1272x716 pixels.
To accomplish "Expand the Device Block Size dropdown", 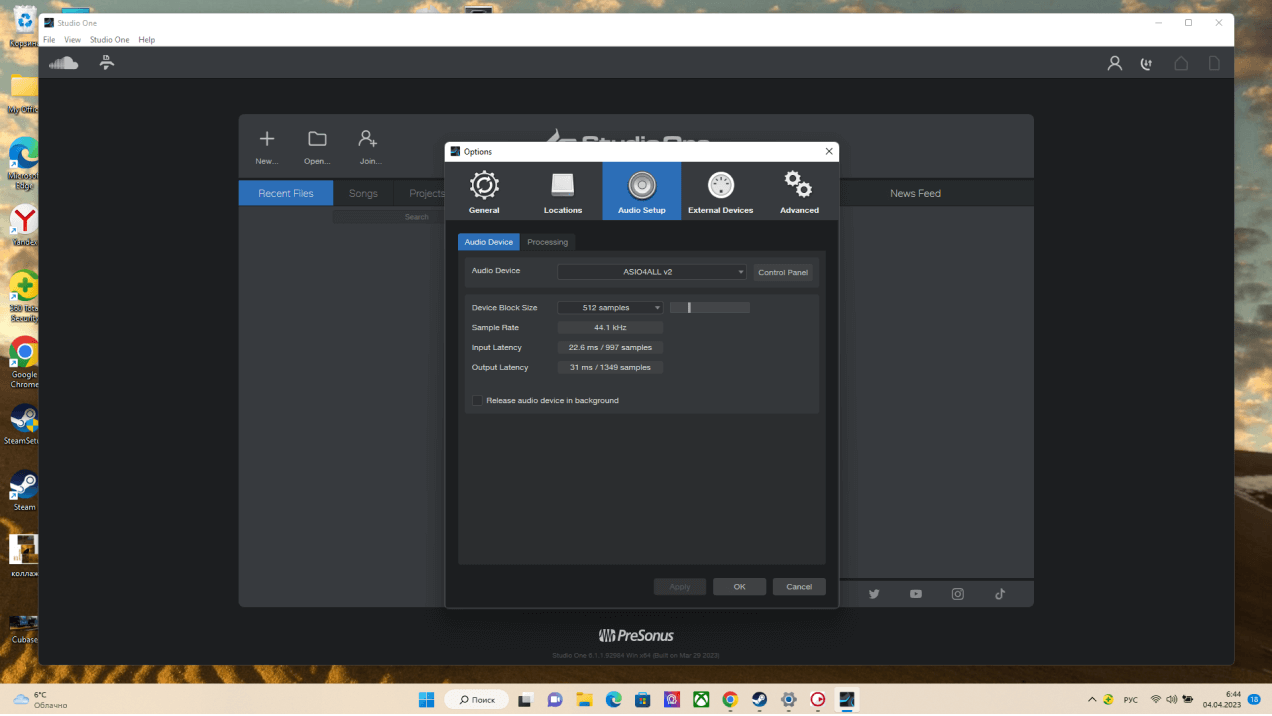I will (x=609, y=308).
